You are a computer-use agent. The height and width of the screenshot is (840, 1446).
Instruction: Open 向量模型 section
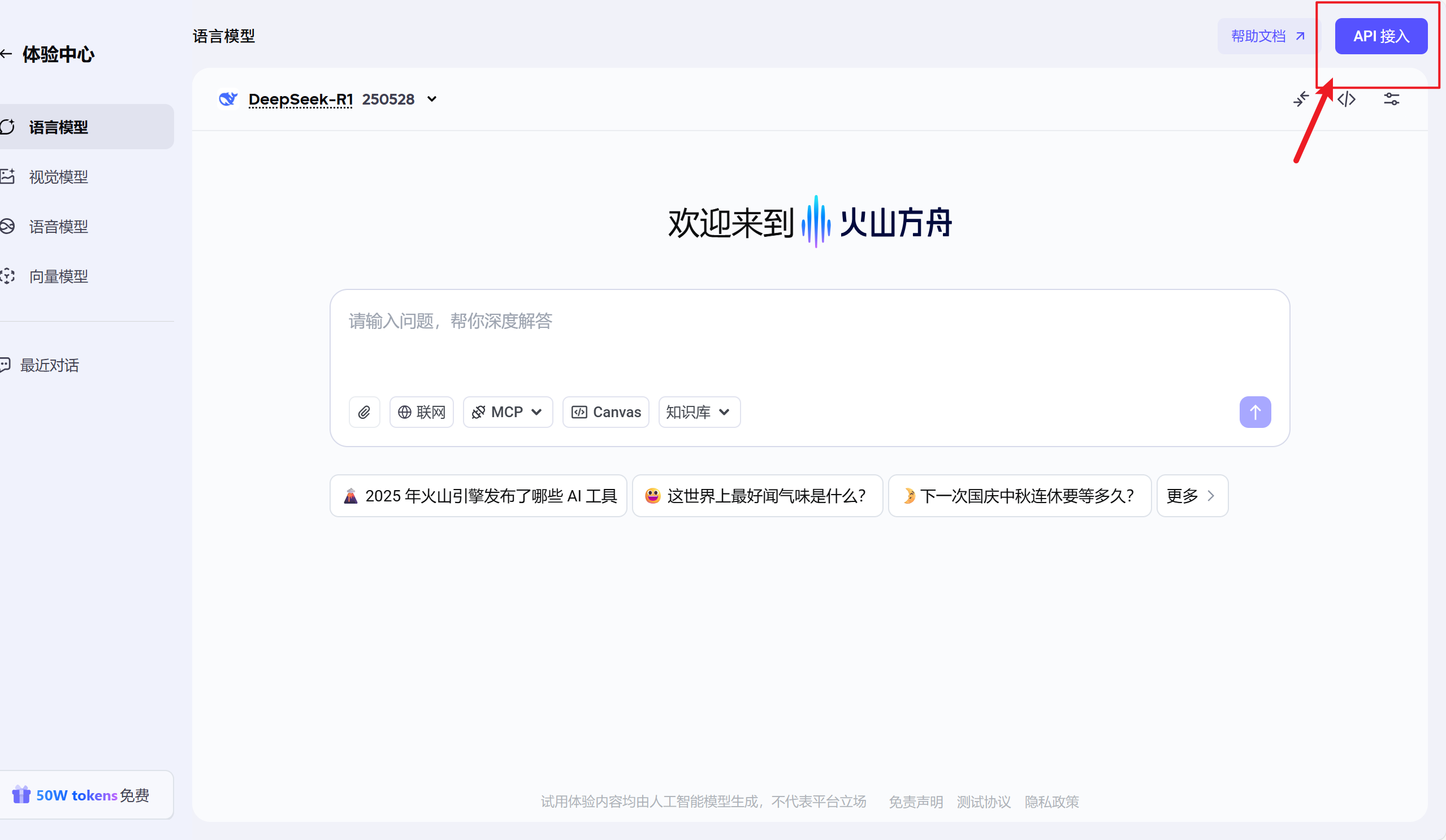pyautogui.click(x=59, y=276)
